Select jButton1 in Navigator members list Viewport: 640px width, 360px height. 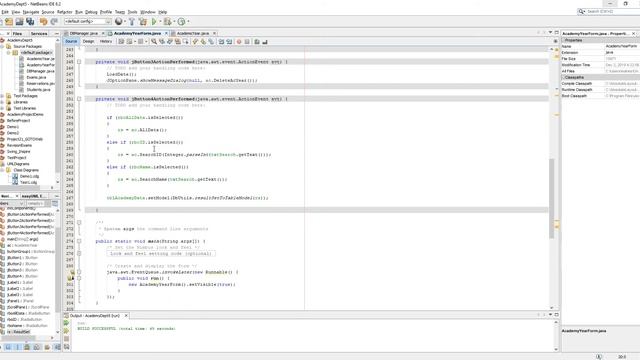pos(22,258)
